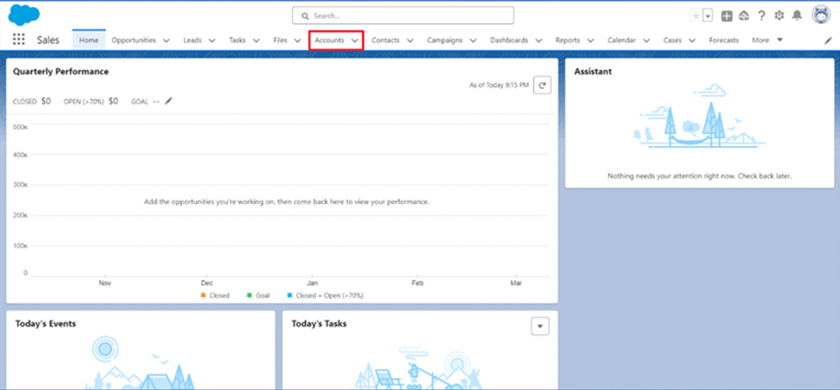
Task: Click the 'Nothing needs your attention' message
Action: 700,176
